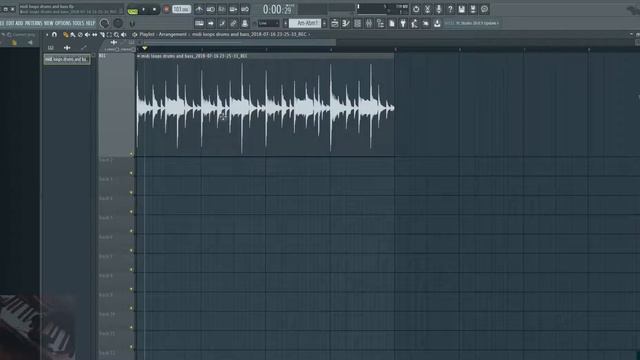The height and width of the screenshot is (360, 640).
Task: Click the render/export icon
Action: 473,9
